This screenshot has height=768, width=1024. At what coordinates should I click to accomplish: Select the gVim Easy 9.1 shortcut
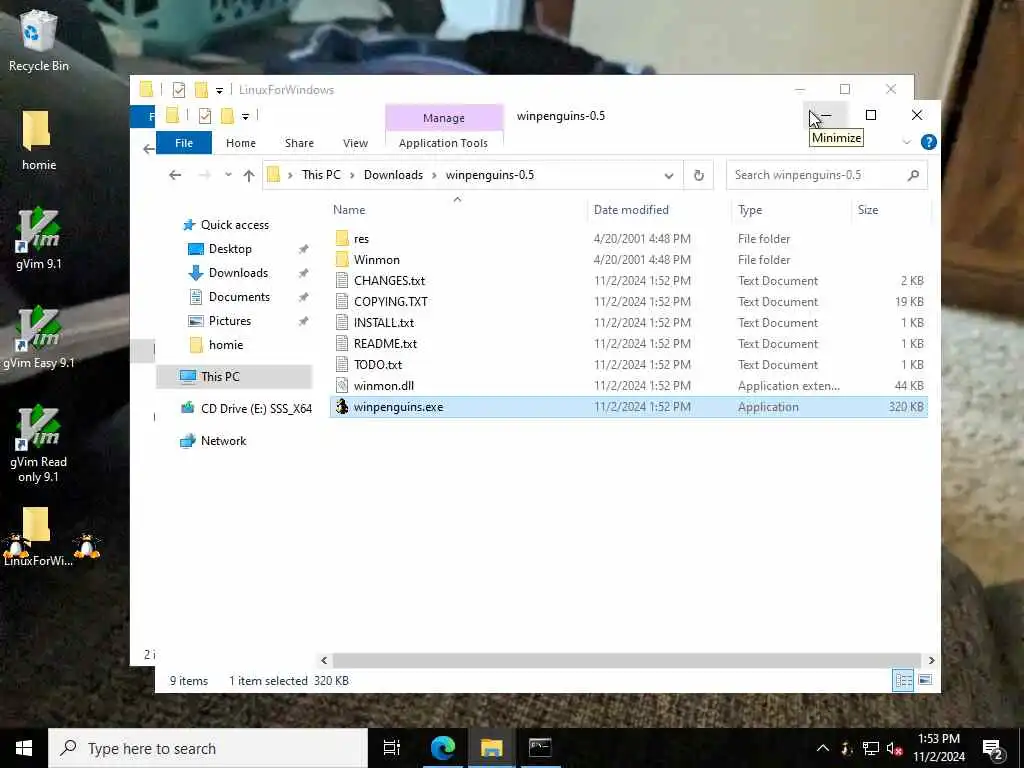39,338
